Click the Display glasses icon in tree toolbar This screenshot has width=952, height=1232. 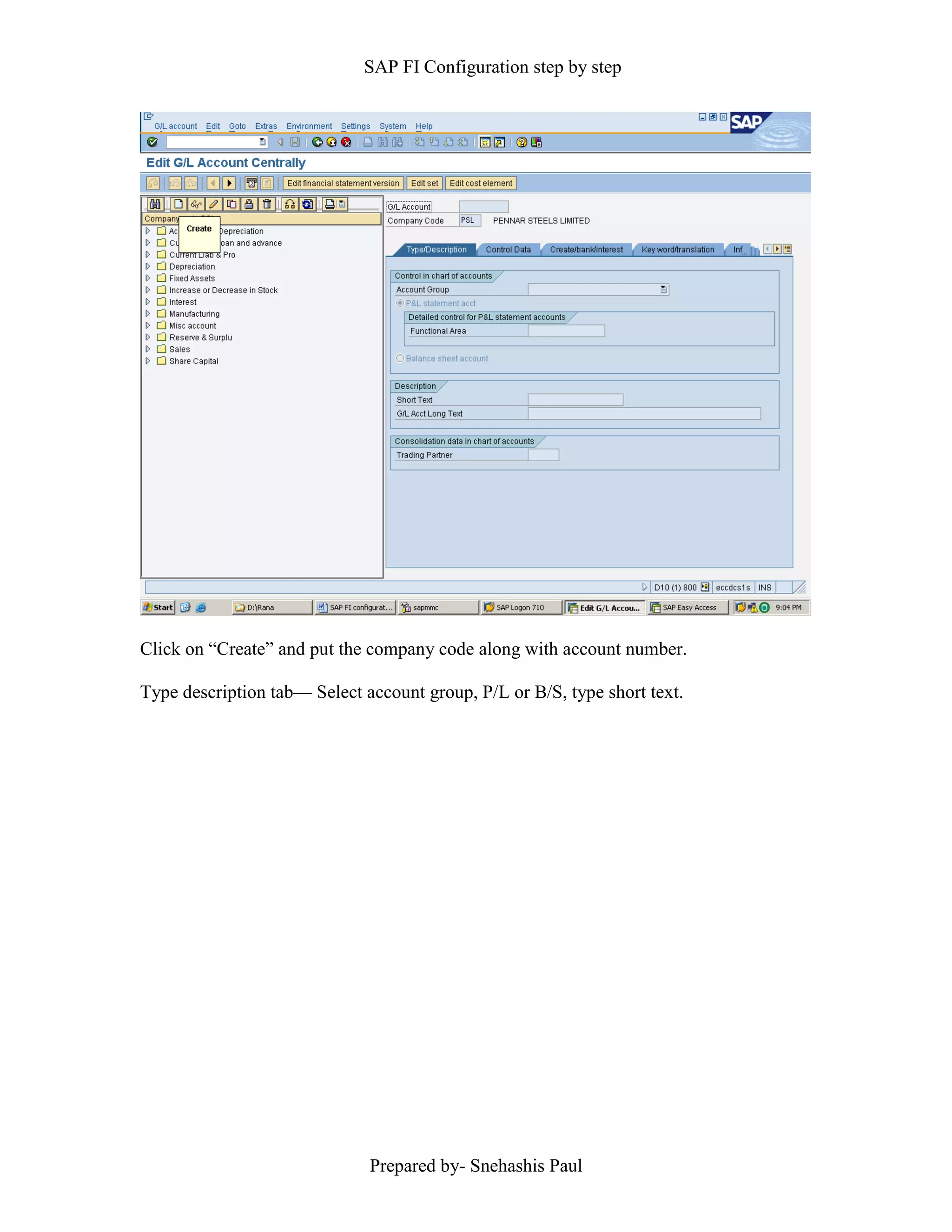click(x=196, y=204)
